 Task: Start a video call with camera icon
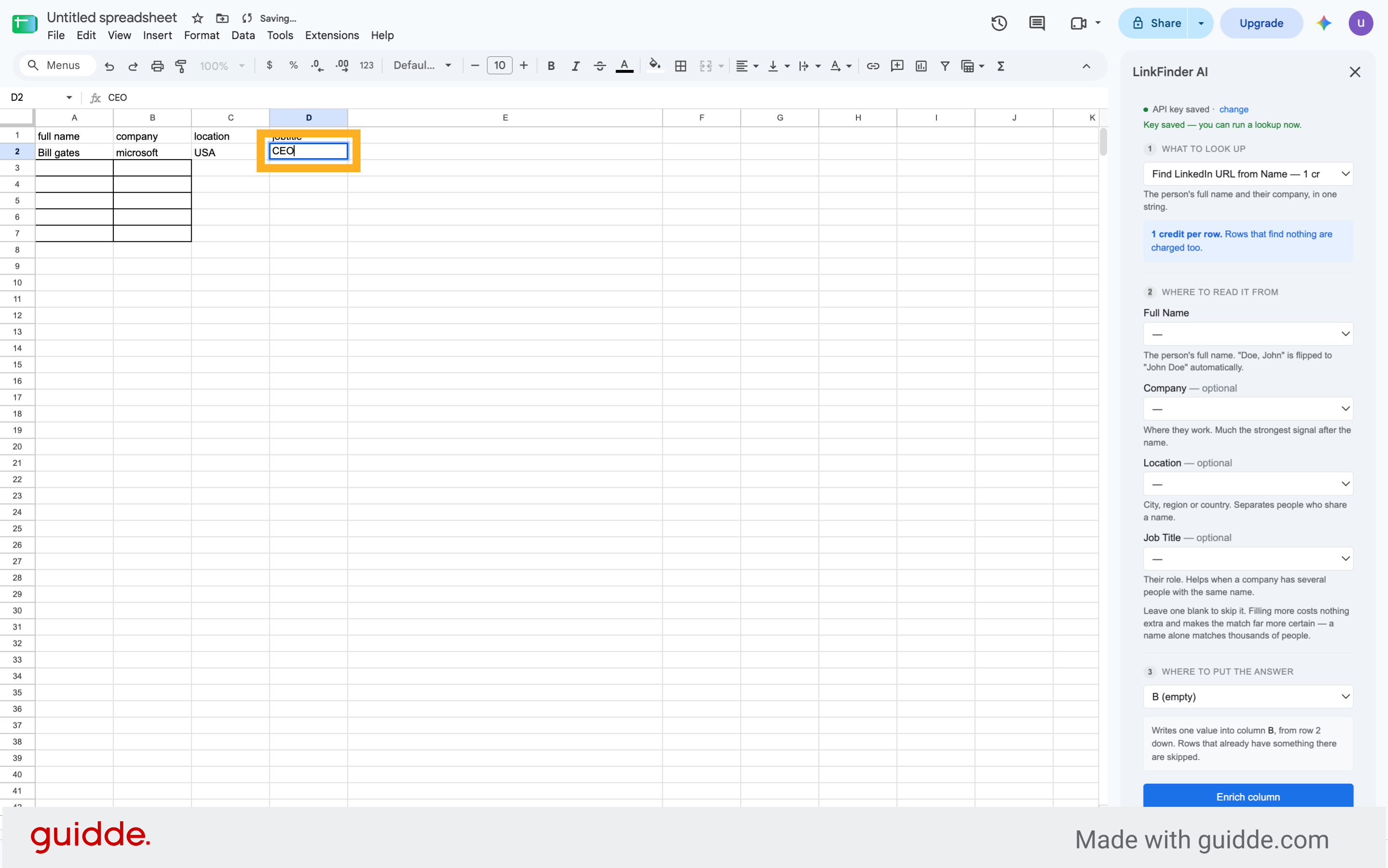point(1079,24)
